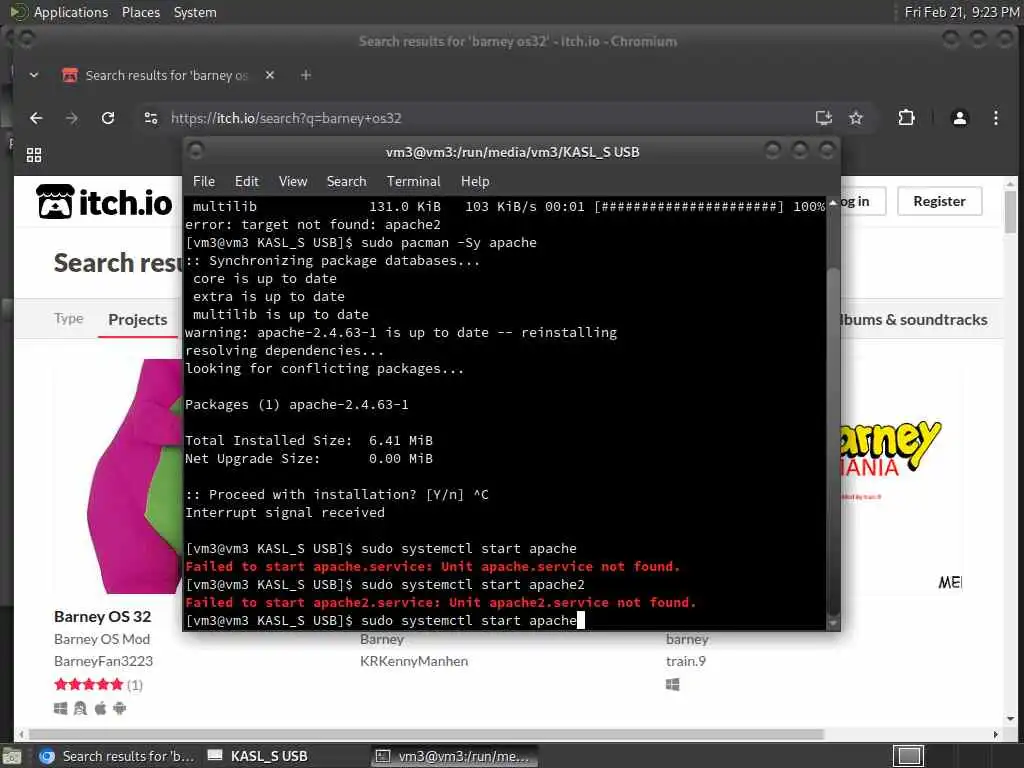Screen dimensions: 1024x768
Task: Expand the tab search dropdown arrow
Action: [34, 75]
